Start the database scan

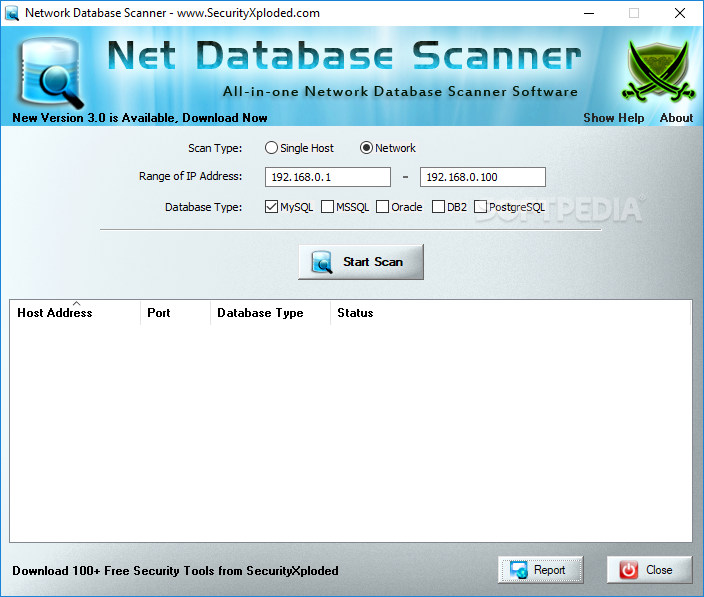tap(361, 262)
